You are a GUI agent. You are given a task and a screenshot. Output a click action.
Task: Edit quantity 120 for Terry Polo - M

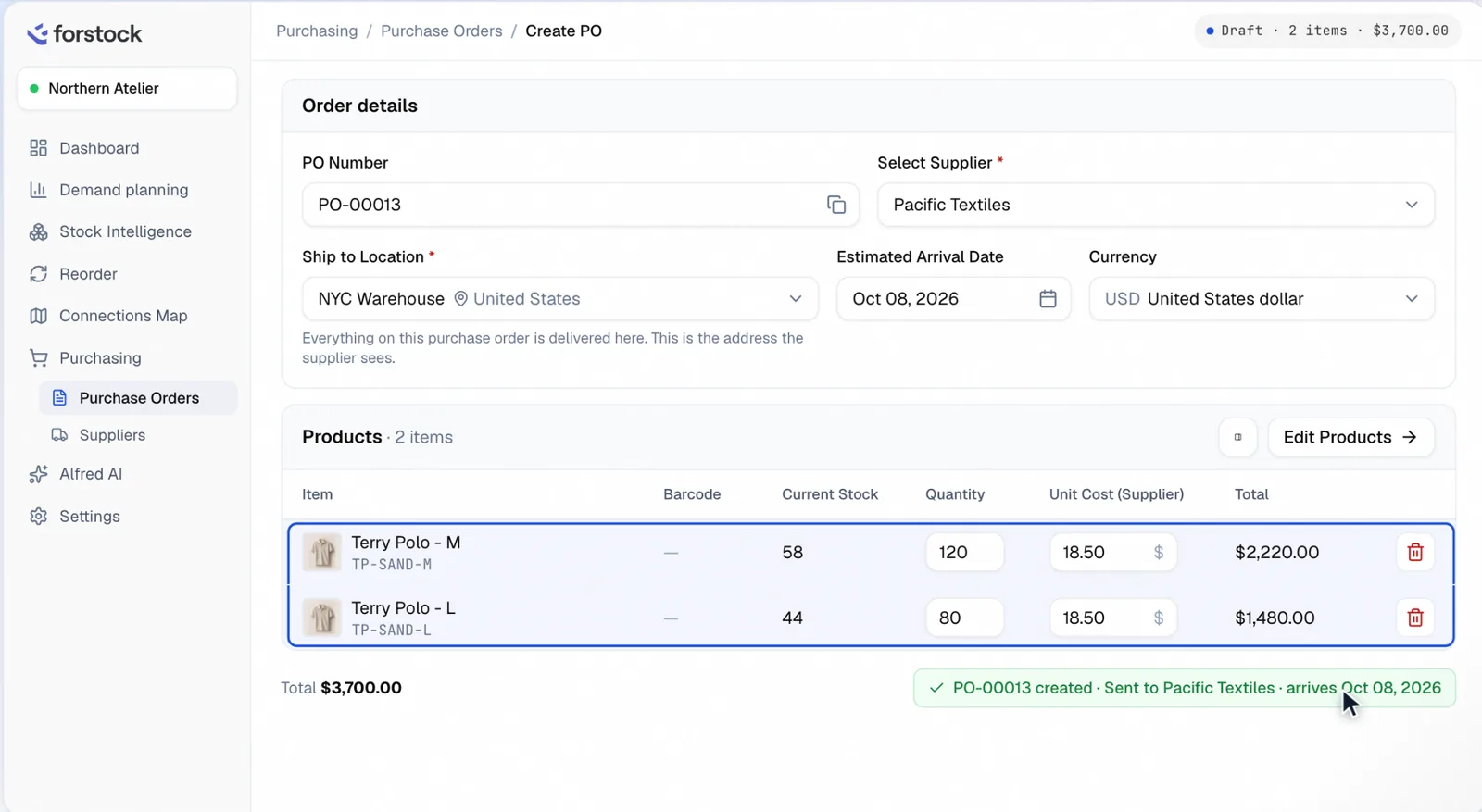coord(964,553)
